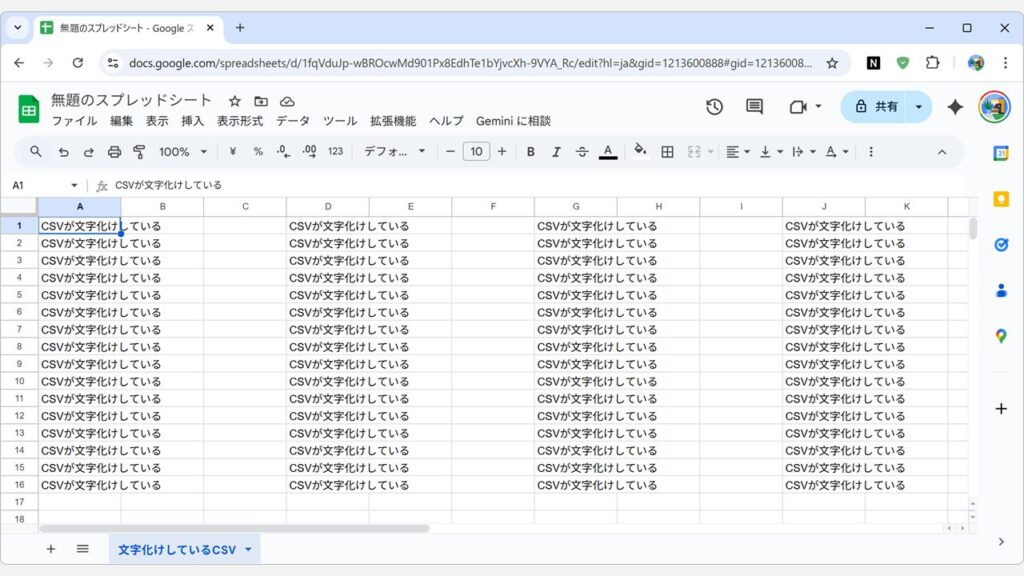The width and height of the screenshot is (1024, 576).
Task: Toggle bold formatting in the toolbar
Action: point(530,151)
